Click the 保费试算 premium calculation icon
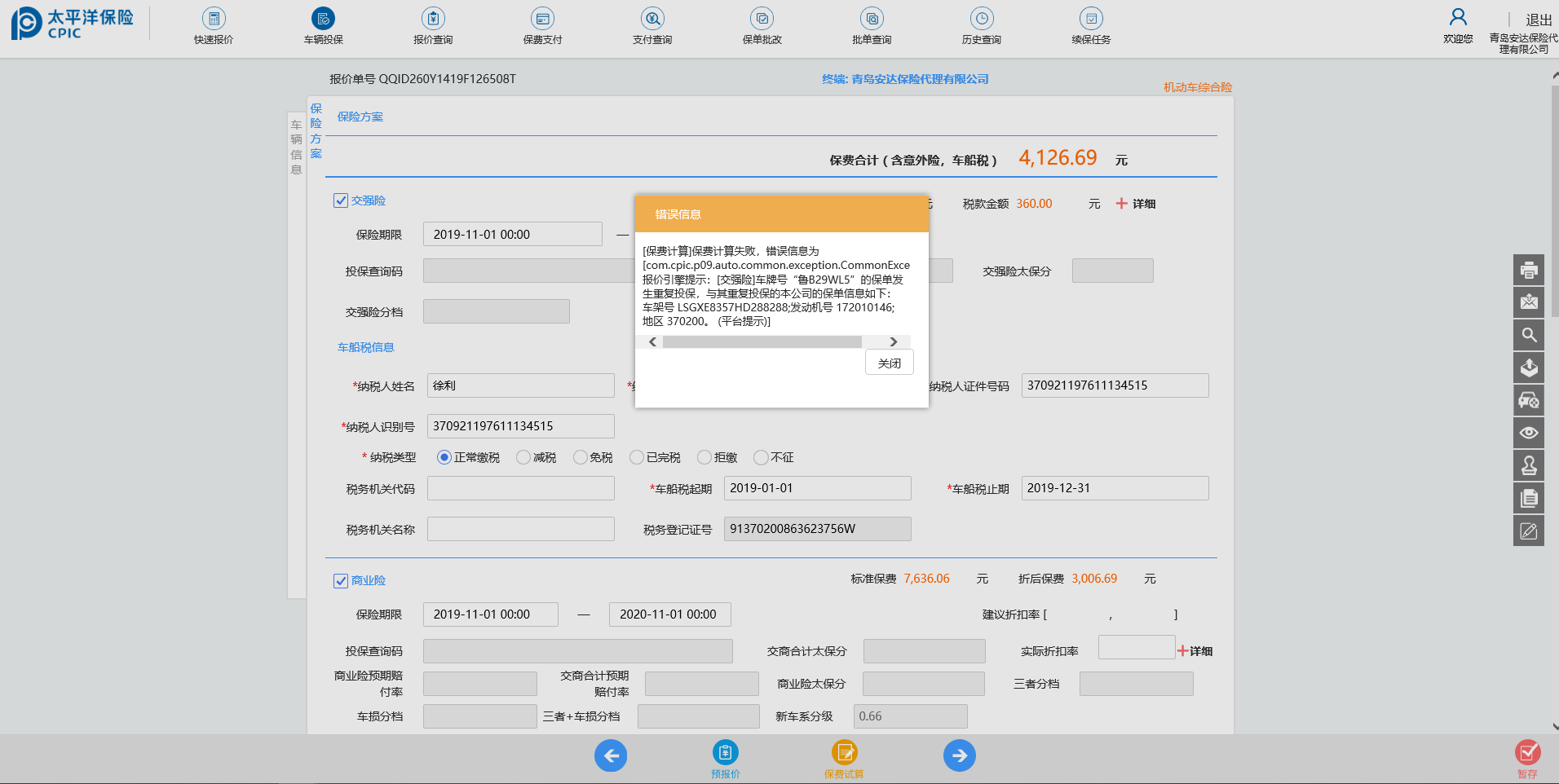The height and width of the screenshot is (784, 1559). pyautogui.click(x=844, y=754)
